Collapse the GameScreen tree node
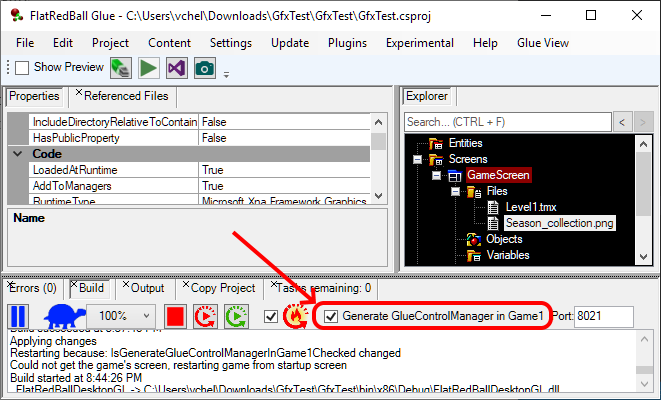Image resolution: width=661 pixels, height=400 pixels. coord(436,175)
